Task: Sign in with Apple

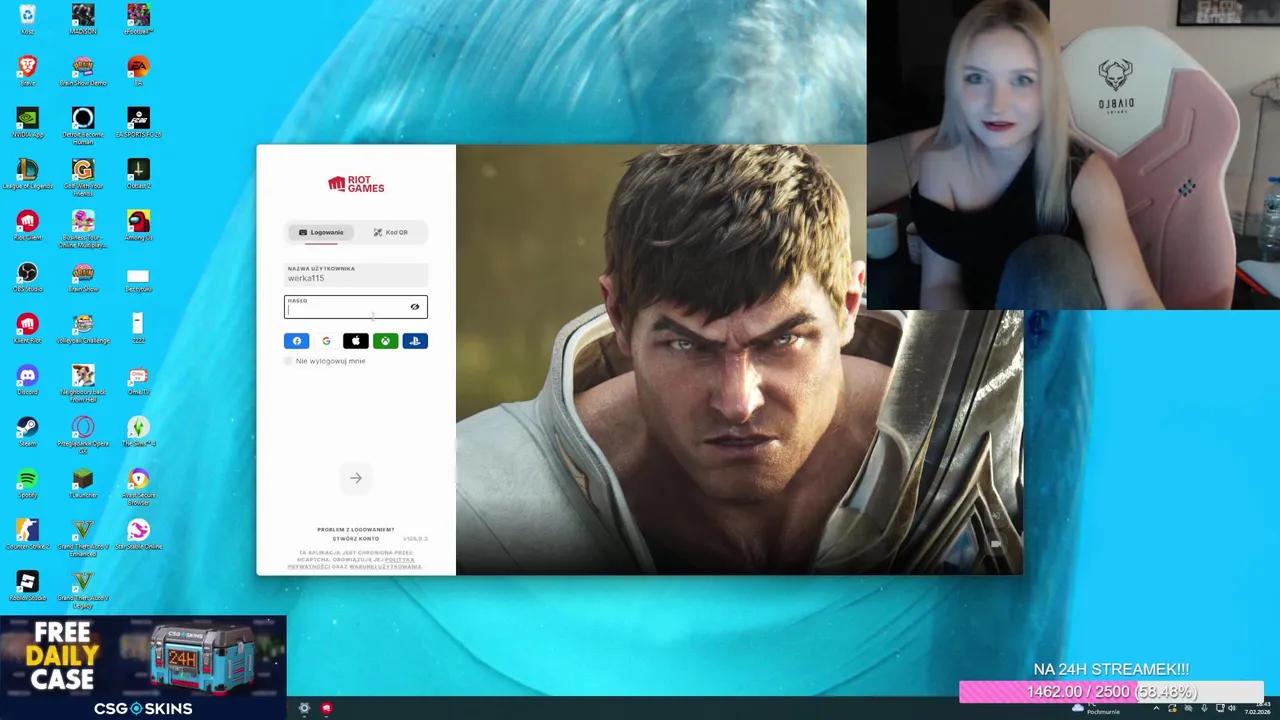Action: click(356, 341)
